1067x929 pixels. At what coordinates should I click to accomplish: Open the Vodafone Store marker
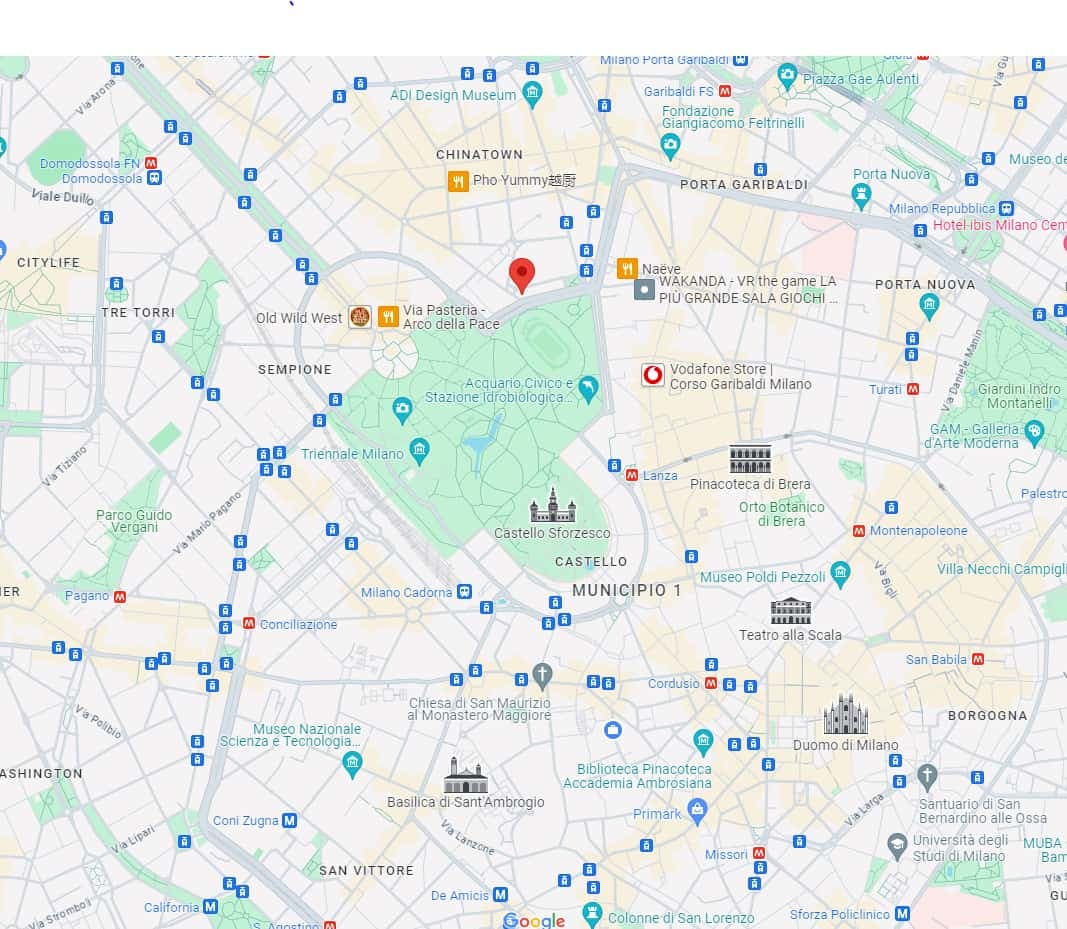(x=653, y=375)
